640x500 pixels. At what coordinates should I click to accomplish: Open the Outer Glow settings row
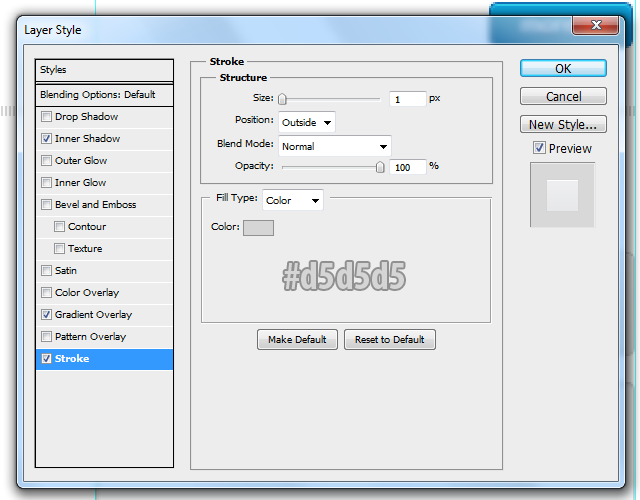(x=104, y=161)
